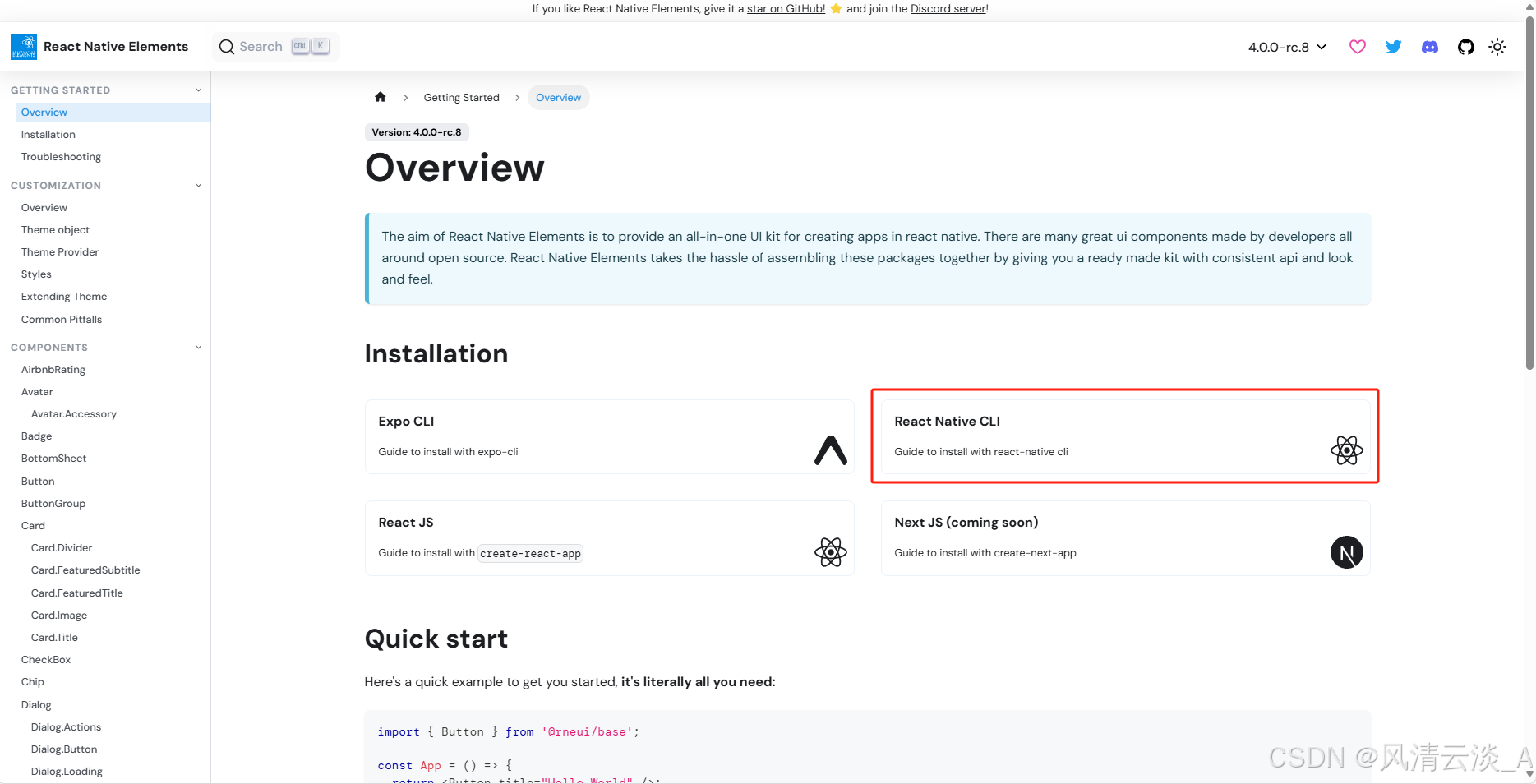Click the React Native Elements logo icon
Screen dimensions: 1536x784
(x=24, y=47)
